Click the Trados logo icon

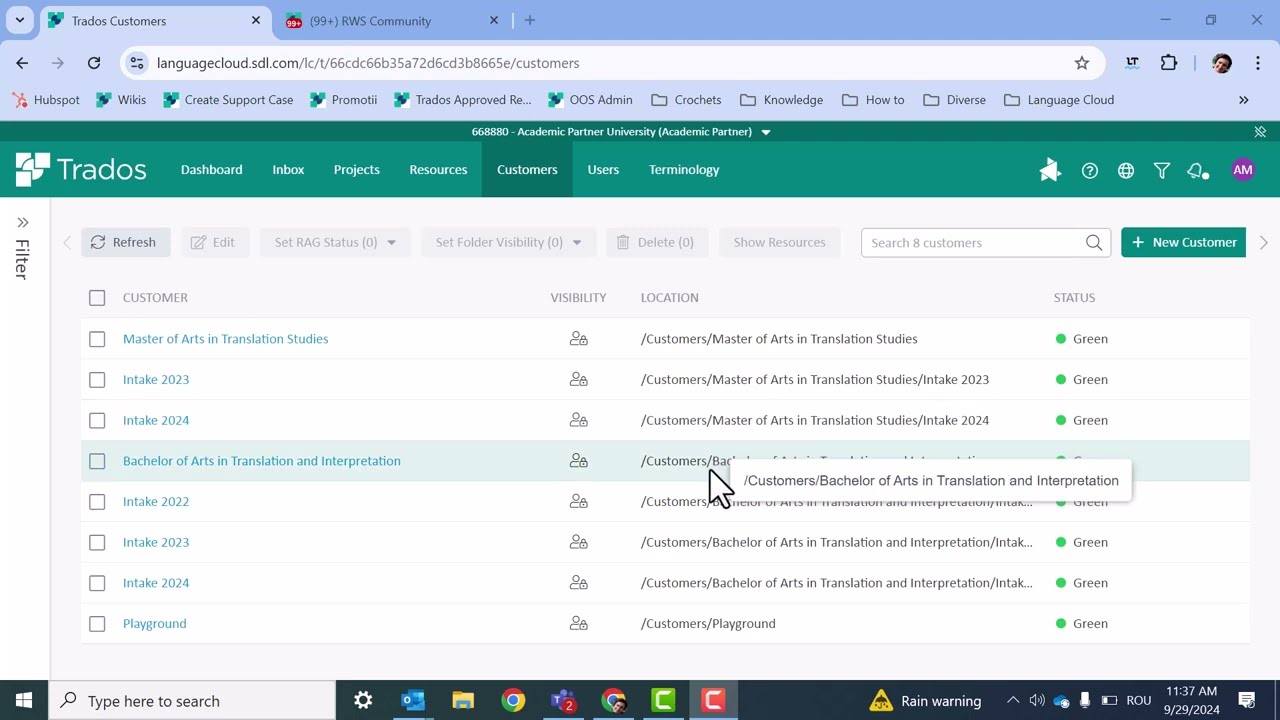click(x=33, y=170)
